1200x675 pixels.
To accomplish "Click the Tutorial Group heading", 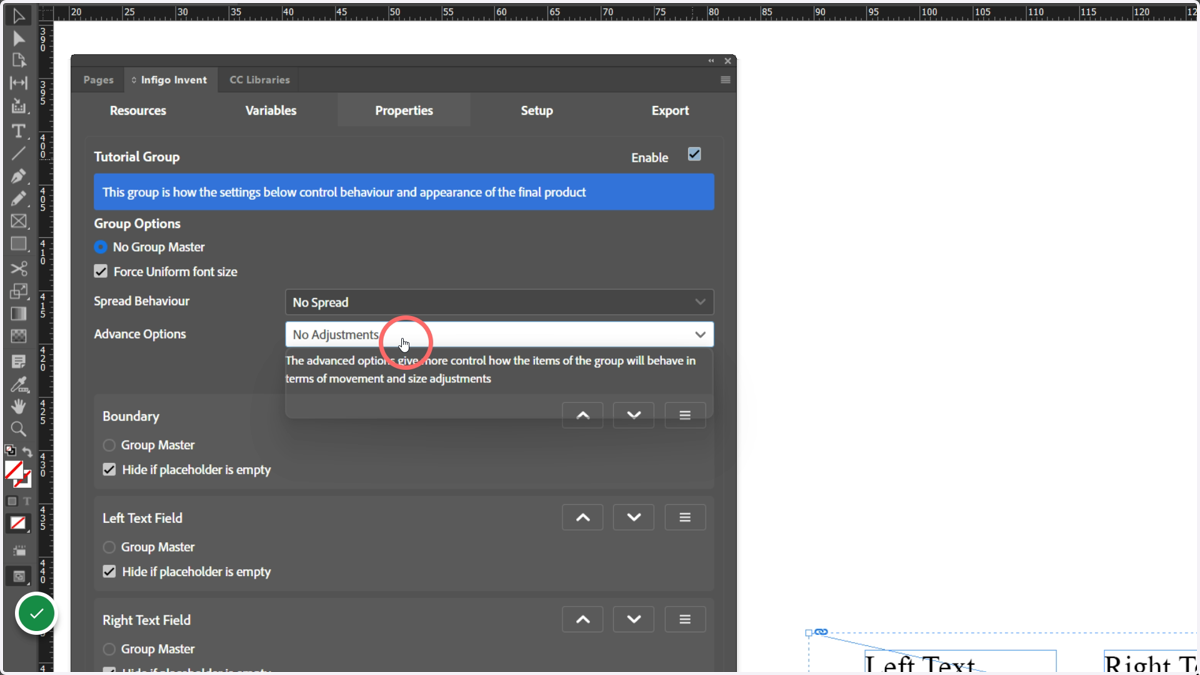I will point(137,157).
